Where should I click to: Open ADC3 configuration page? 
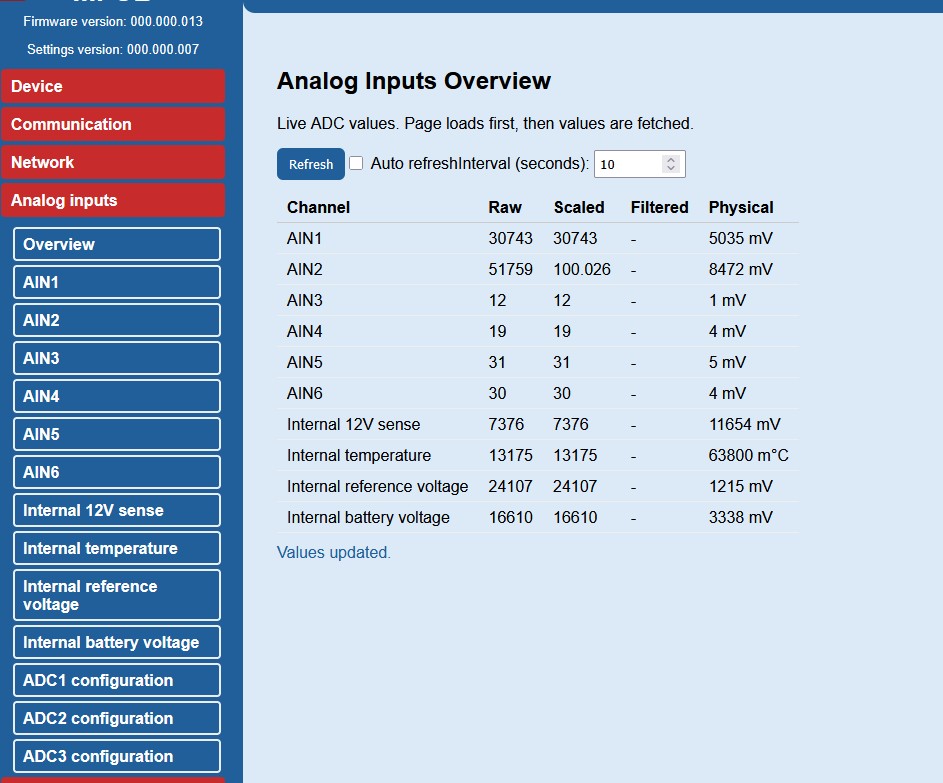coord(116,756)
